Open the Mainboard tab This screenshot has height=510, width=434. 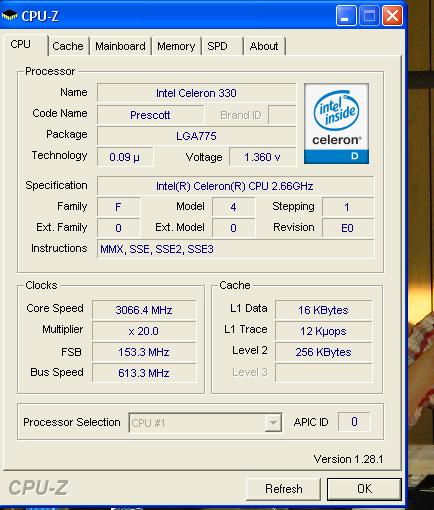(120, 46)
